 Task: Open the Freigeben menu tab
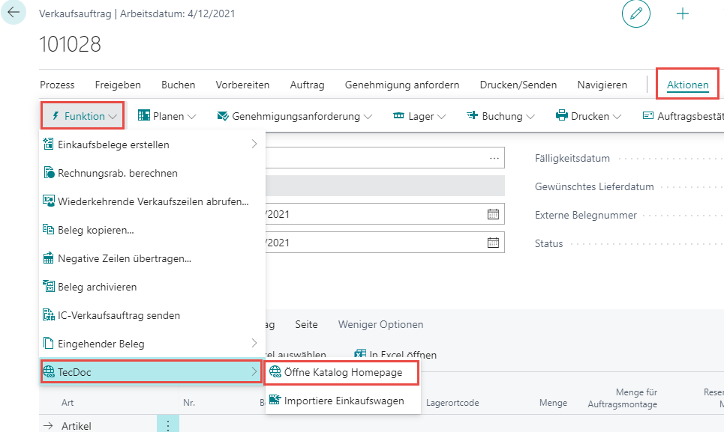click(118, 85)
